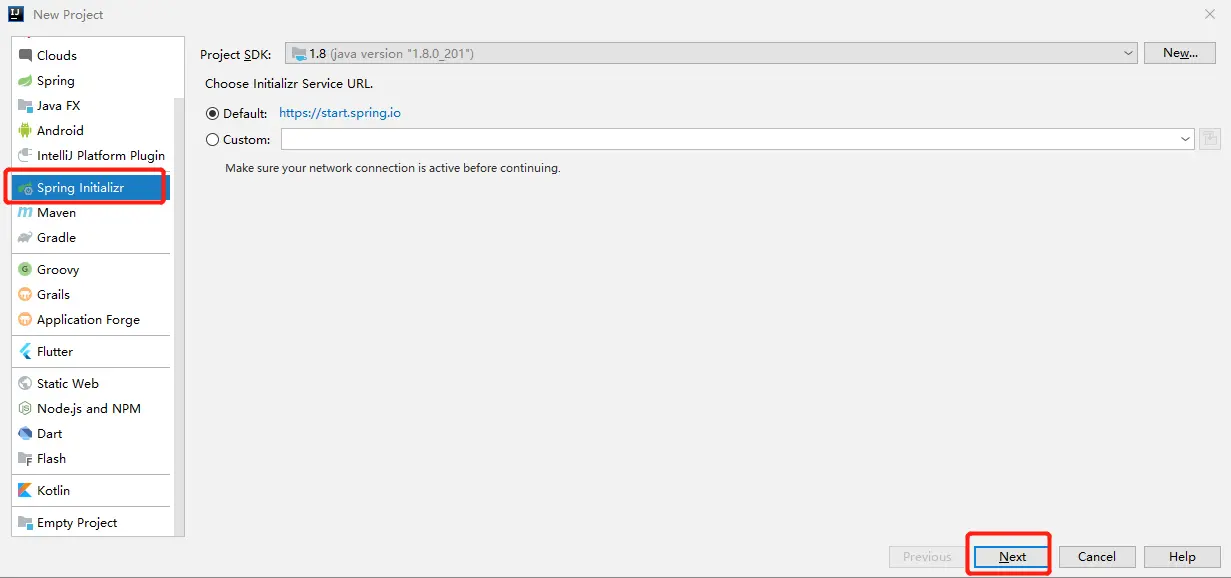Image resolution: width=1231 pixels, height=578 pixels.
Task: Click the Maven 'm' icon
Action: tap(25, 212)
